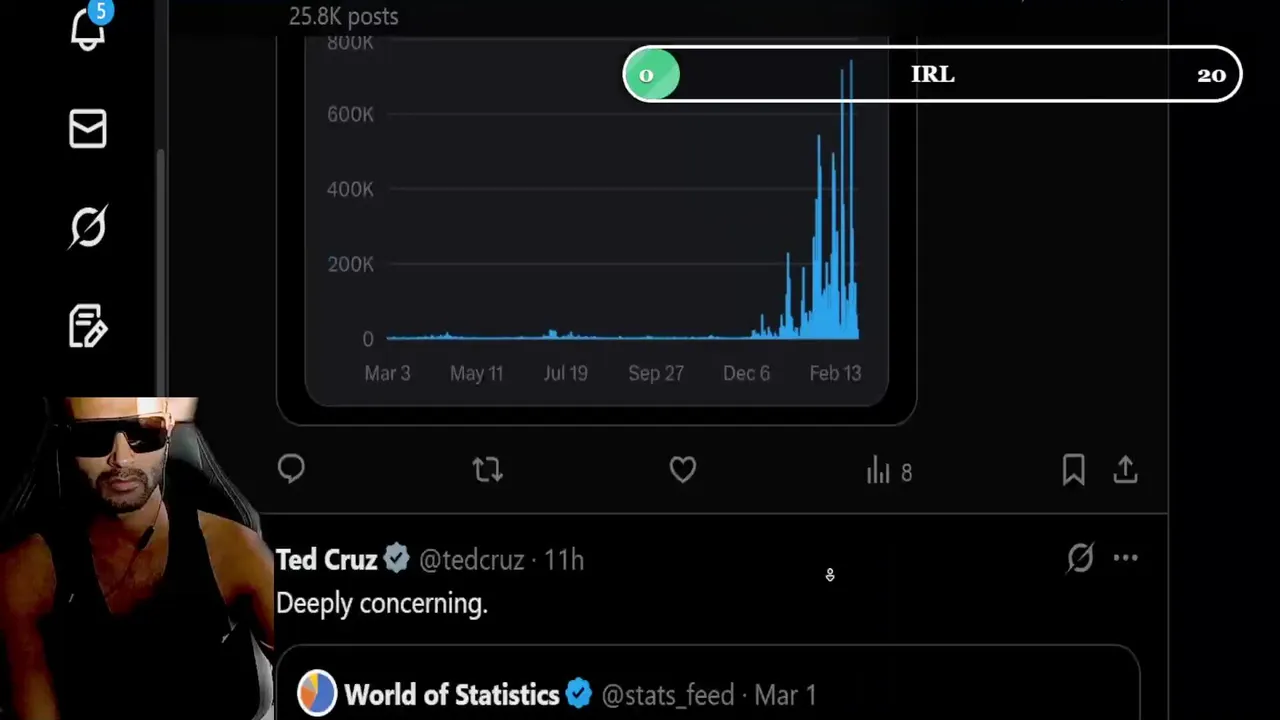Click the @tedcruz handle
Screen dimensions: 1280x720
[472, 560]
